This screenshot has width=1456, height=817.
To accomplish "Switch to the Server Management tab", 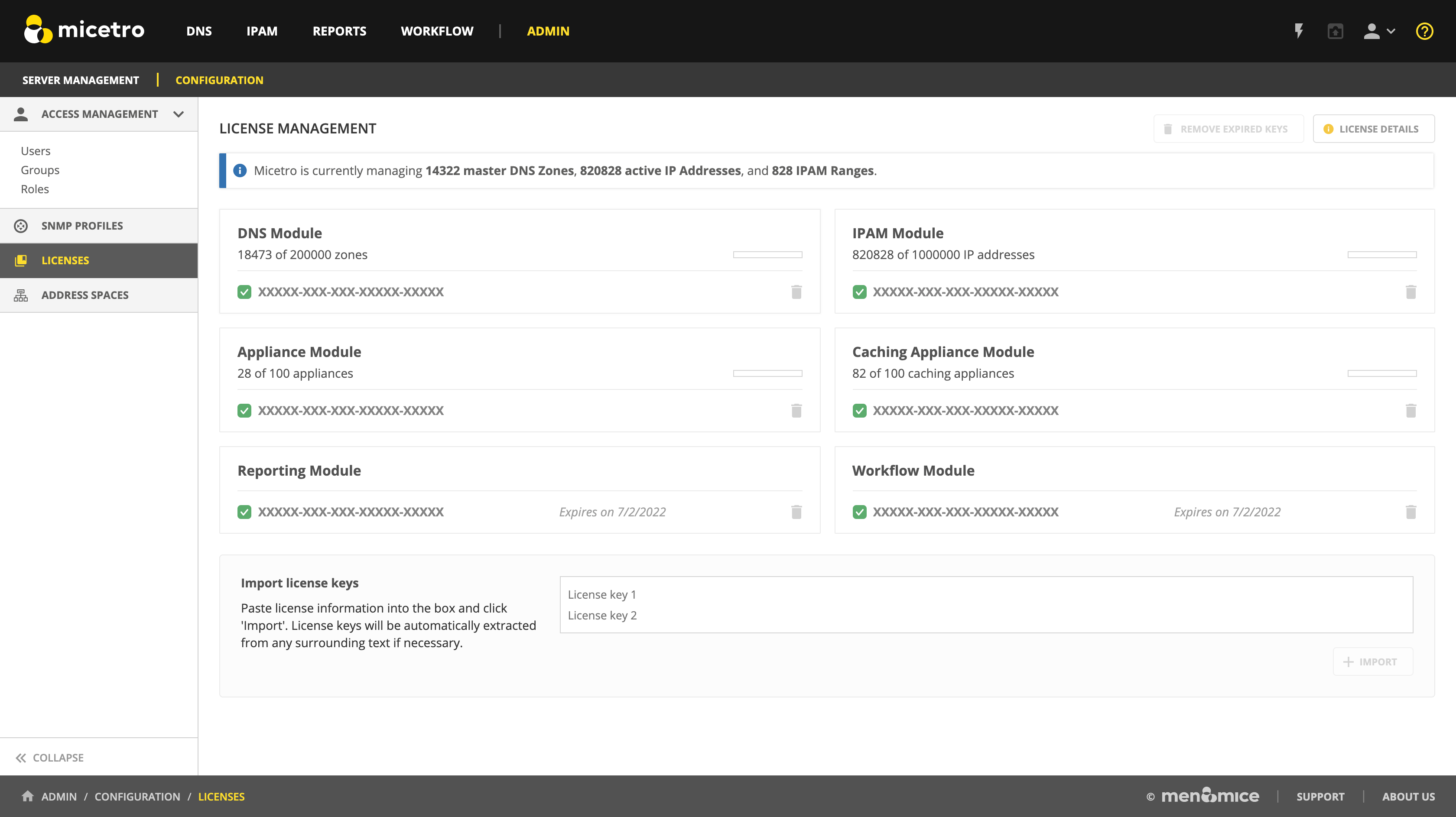I will [x=80, y=80].
